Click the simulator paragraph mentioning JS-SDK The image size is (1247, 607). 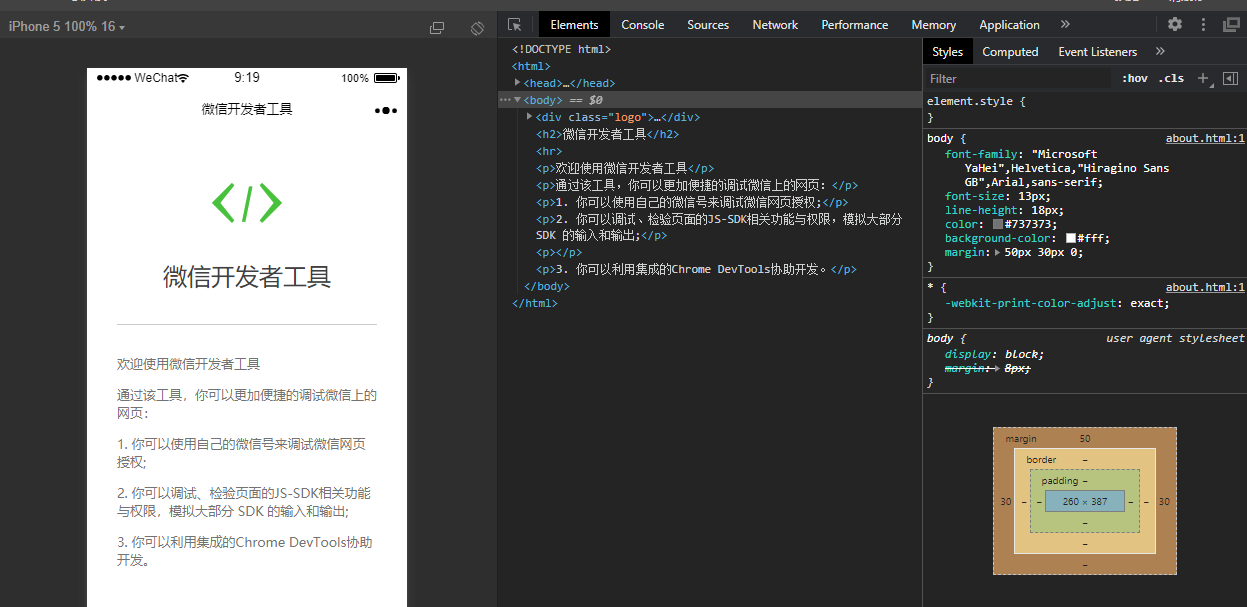pos(243,502)
